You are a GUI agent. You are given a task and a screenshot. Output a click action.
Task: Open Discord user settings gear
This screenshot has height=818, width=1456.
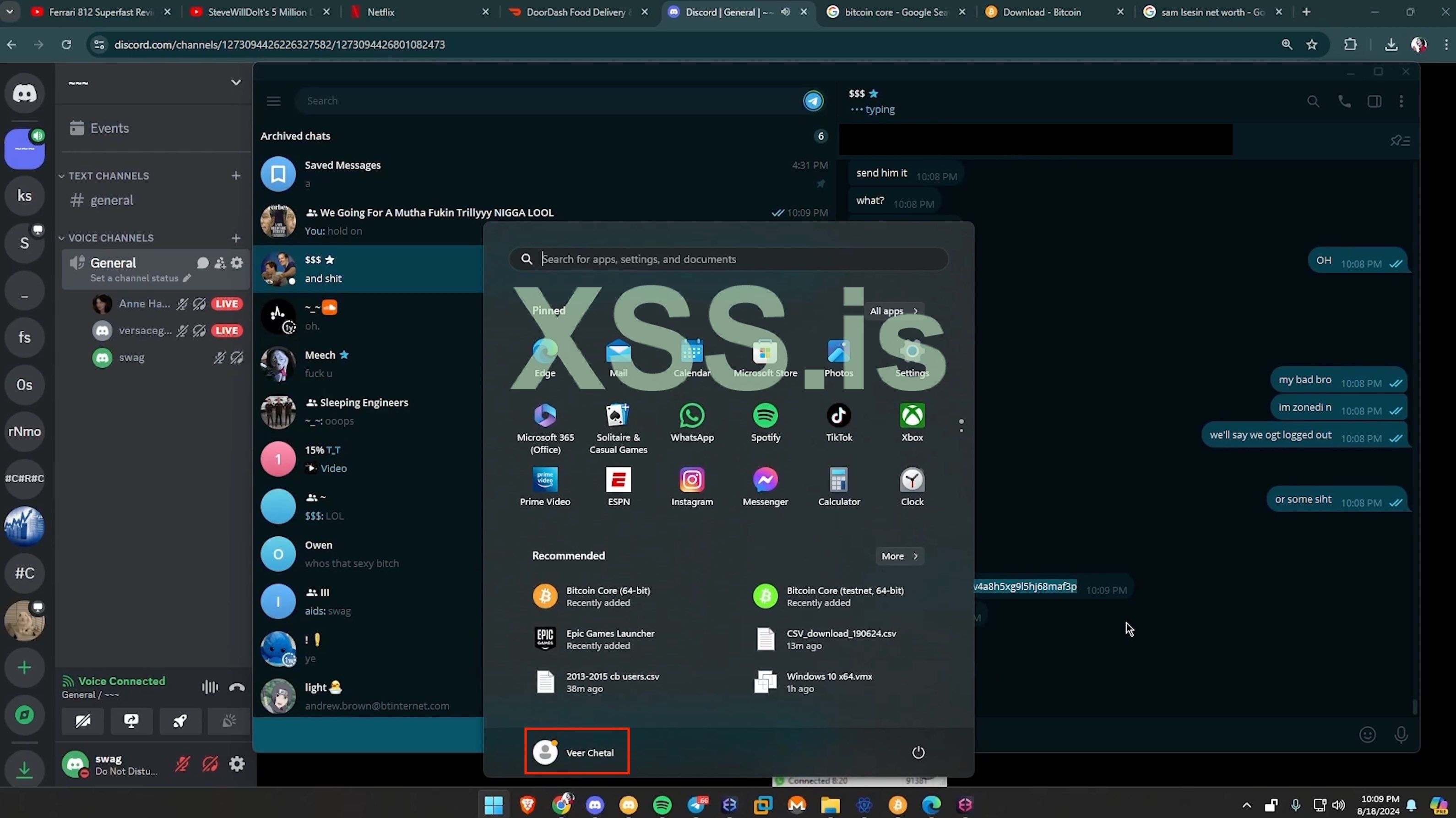(x=237, y=764)
